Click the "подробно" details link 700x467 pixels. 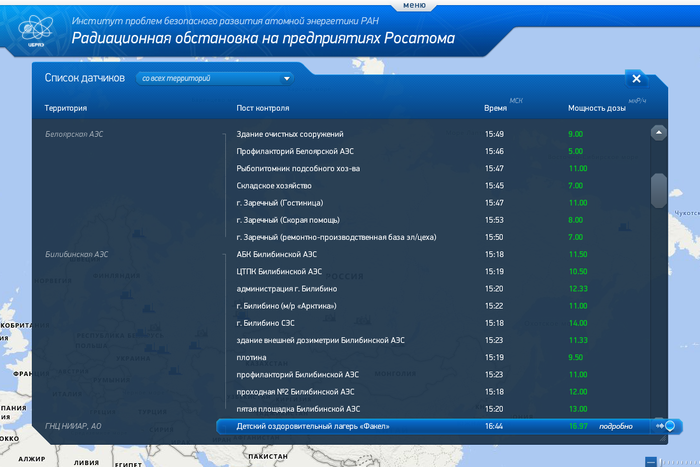tap(615, 426)
